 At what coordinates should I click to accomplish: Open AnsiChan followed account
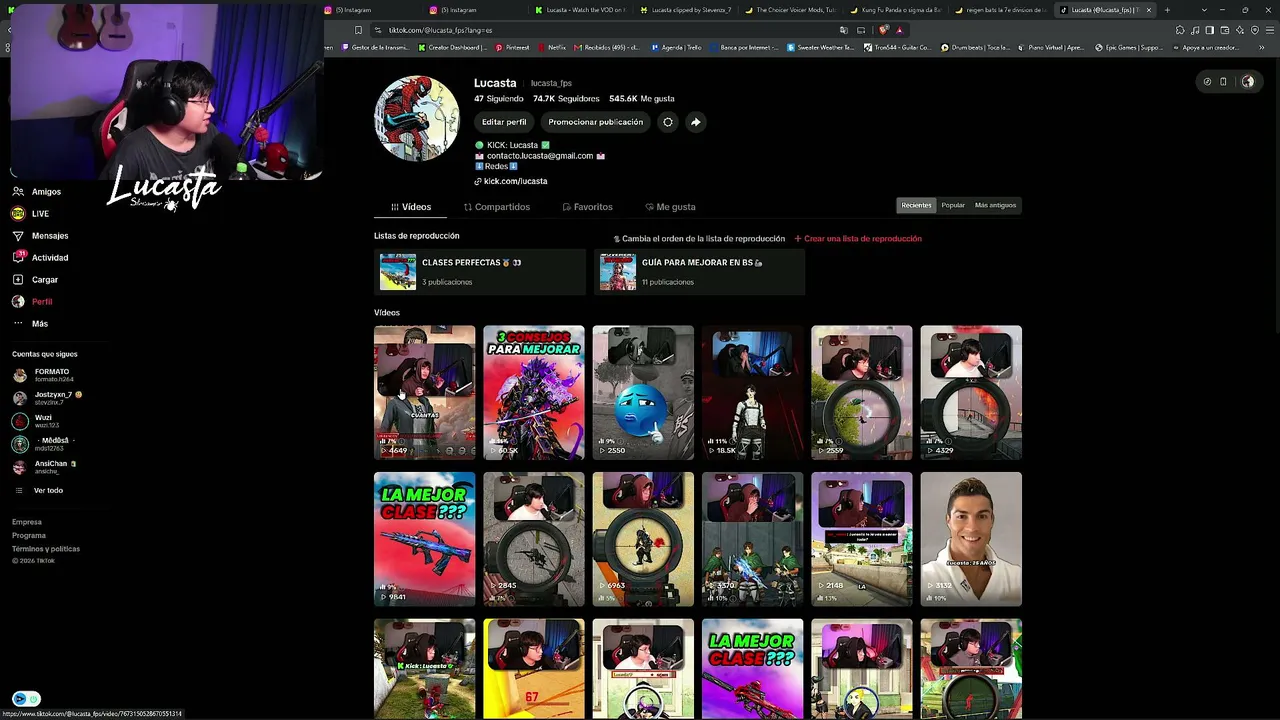pyautogui.click(x=45, y=467)
